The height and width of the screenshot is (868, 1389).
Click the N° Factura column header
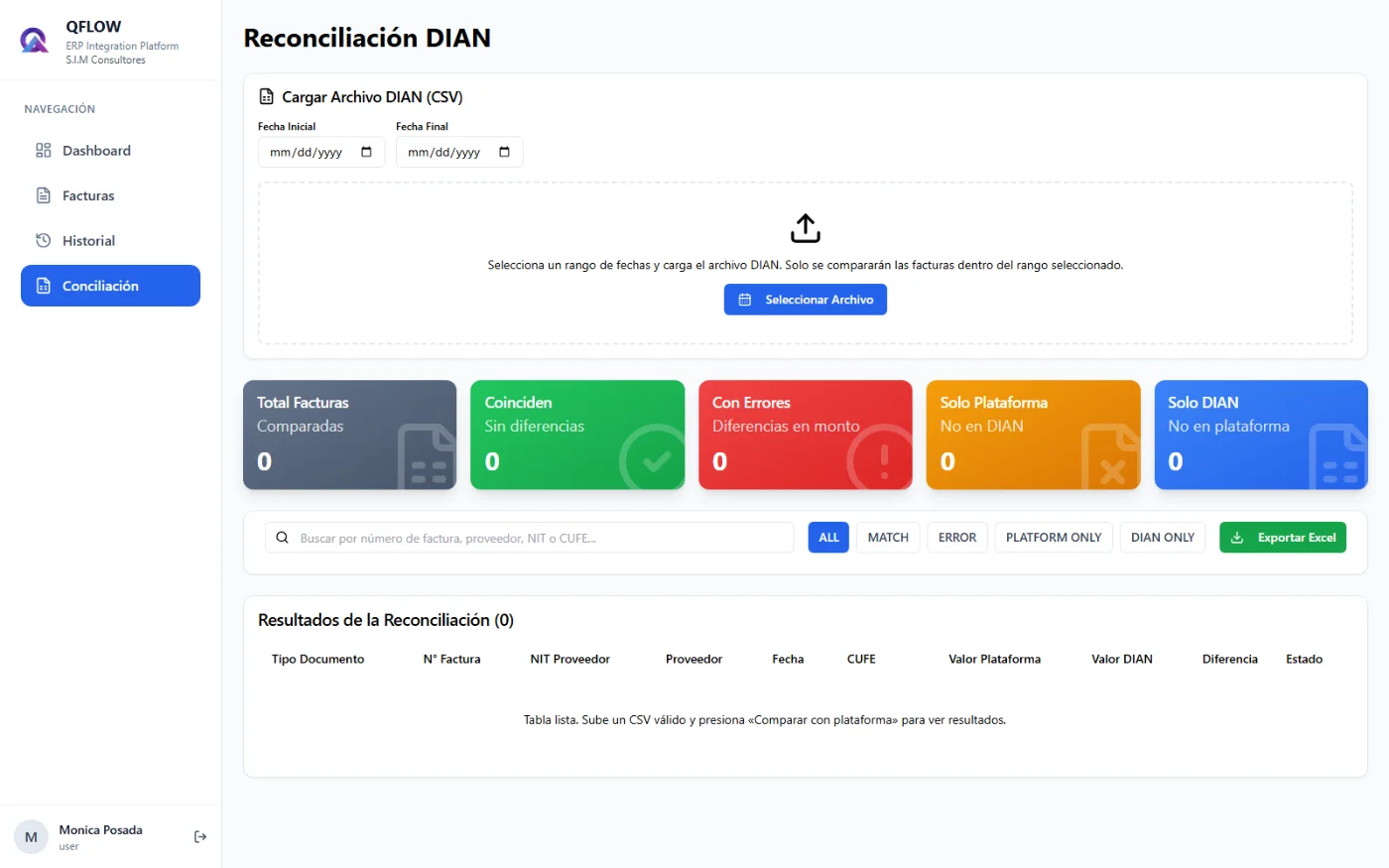coord(451,660)
